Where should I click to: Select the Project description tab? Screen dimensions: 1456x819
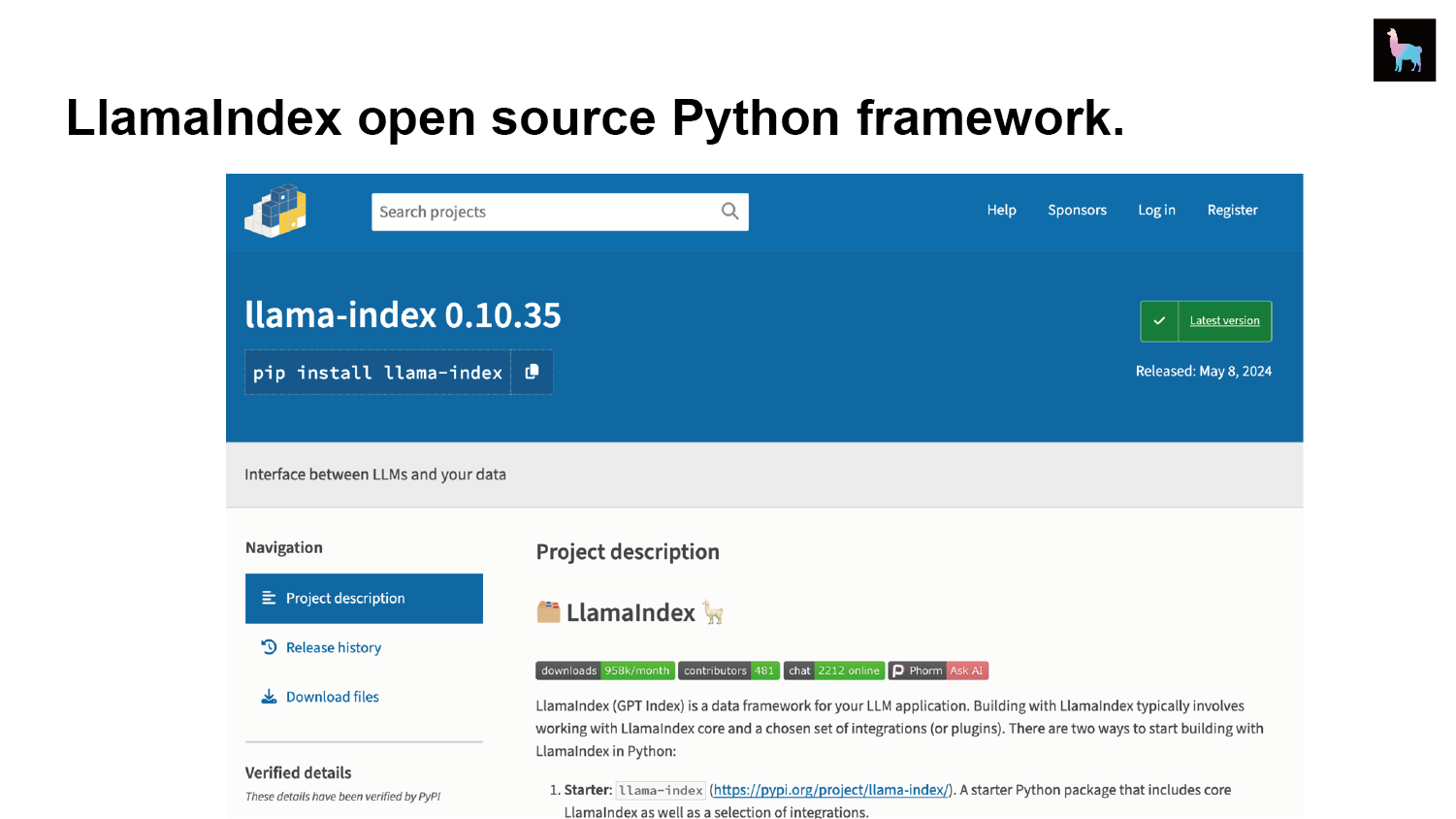coord(364,599)
